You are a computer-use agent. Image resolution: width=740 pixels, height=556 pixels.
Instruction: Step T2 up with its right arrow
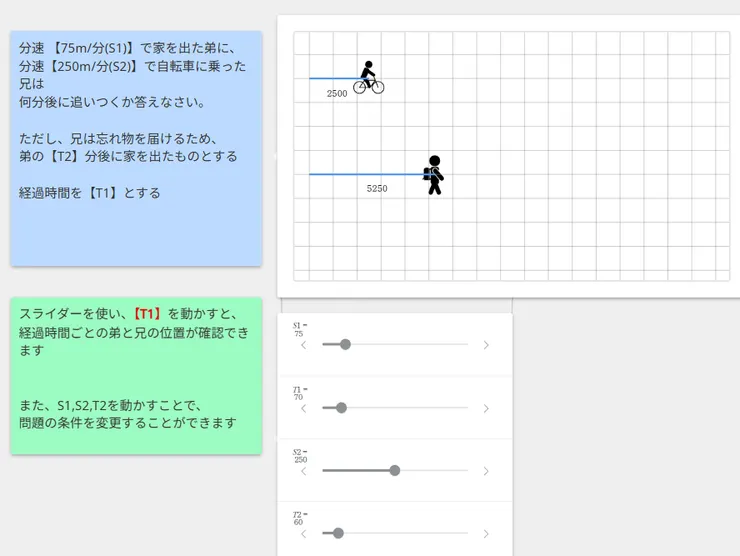(x=486, y=534)
